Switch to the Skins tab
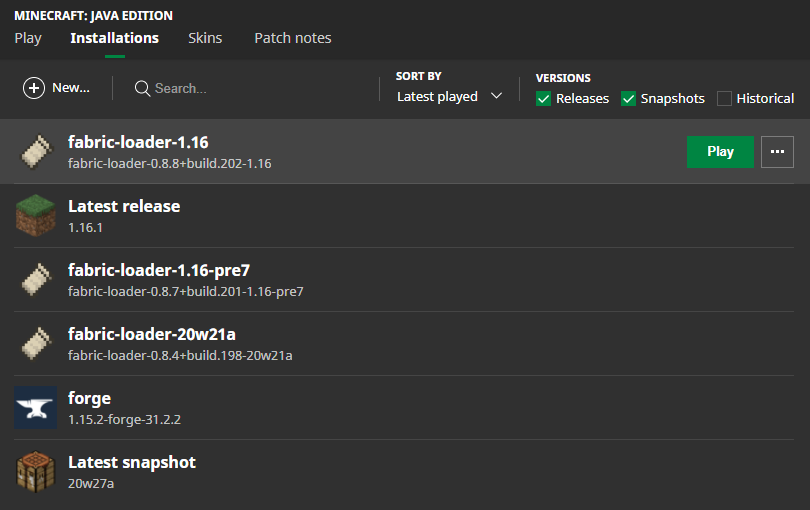The width and height of the screenshot is (810, 510). point(205,38)
